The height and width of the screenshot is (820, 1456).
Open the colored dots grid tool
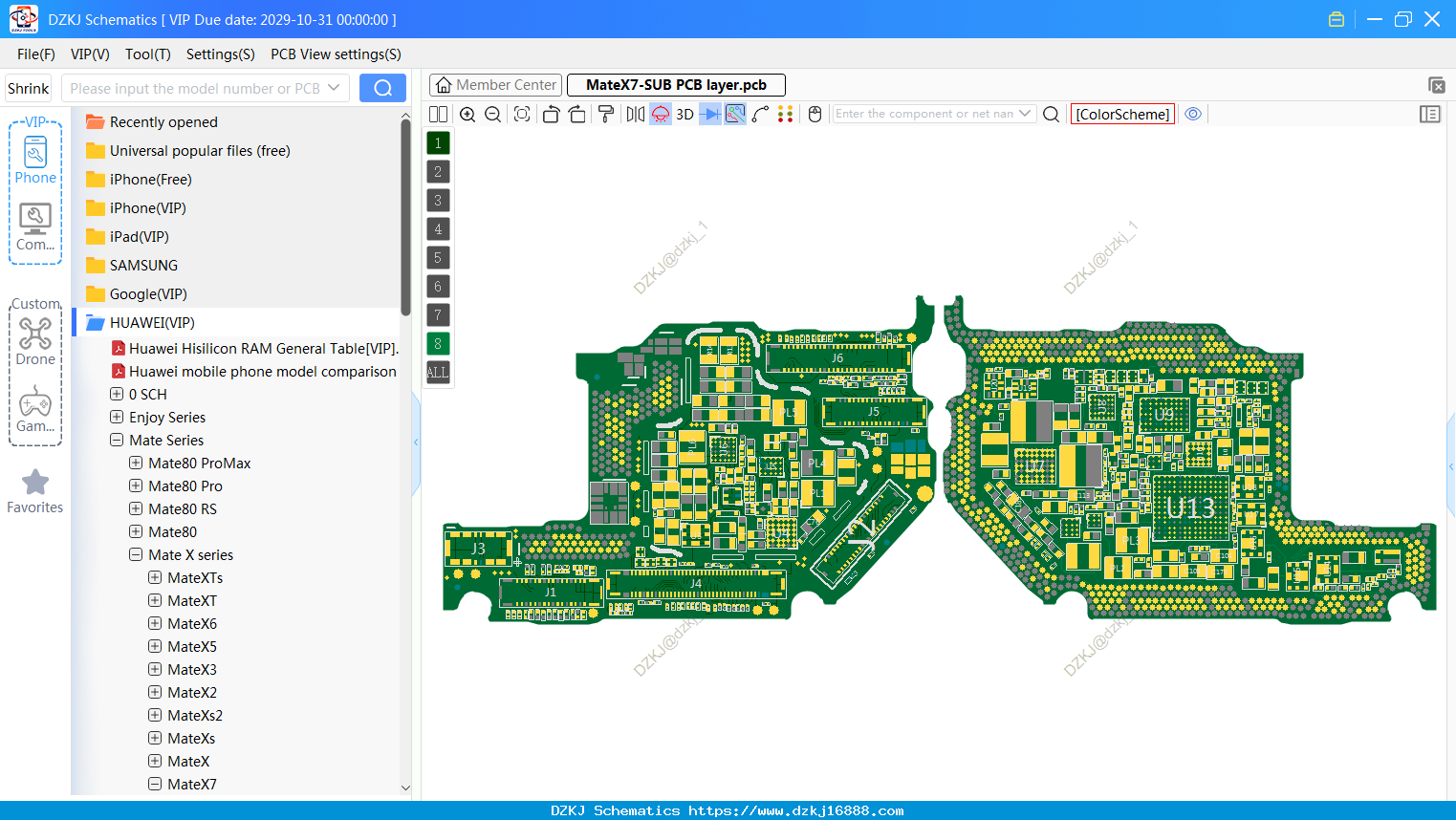[786, 114]
